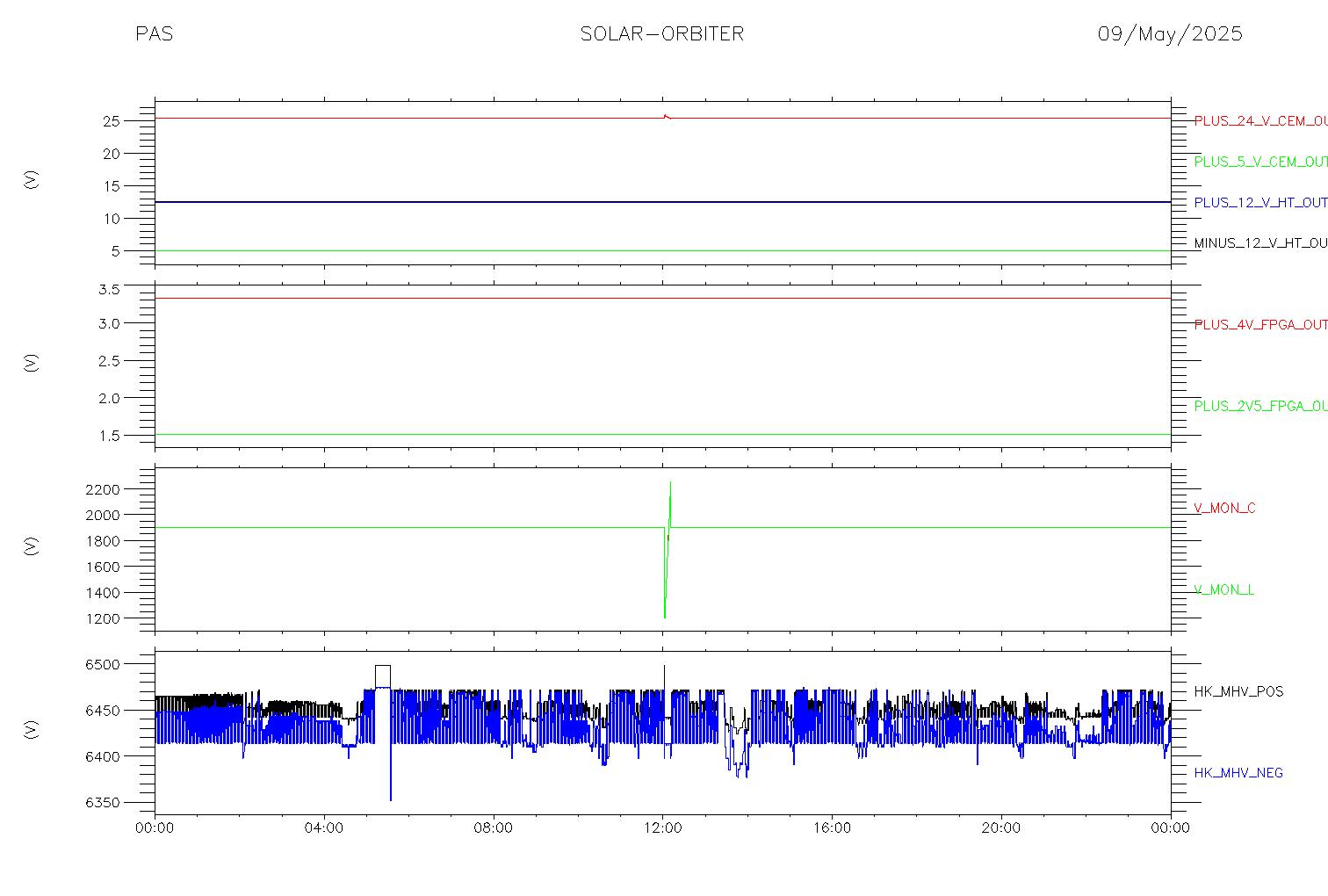Viewport: 1328px width, 896px height.
Task: Click the (V) unit label of top panel
Action: tap(32, 180)
